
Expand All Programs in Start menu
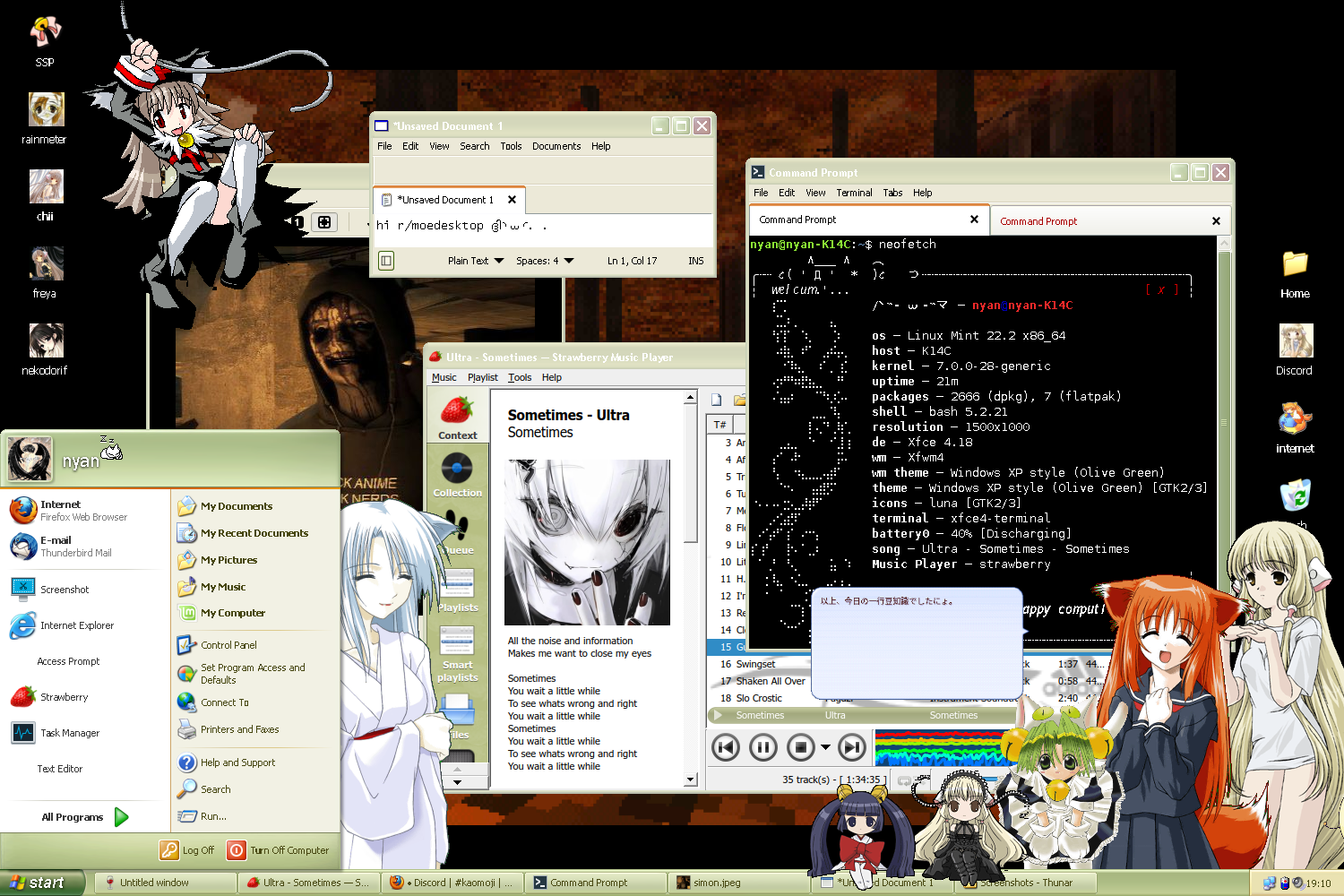[85, 817]
